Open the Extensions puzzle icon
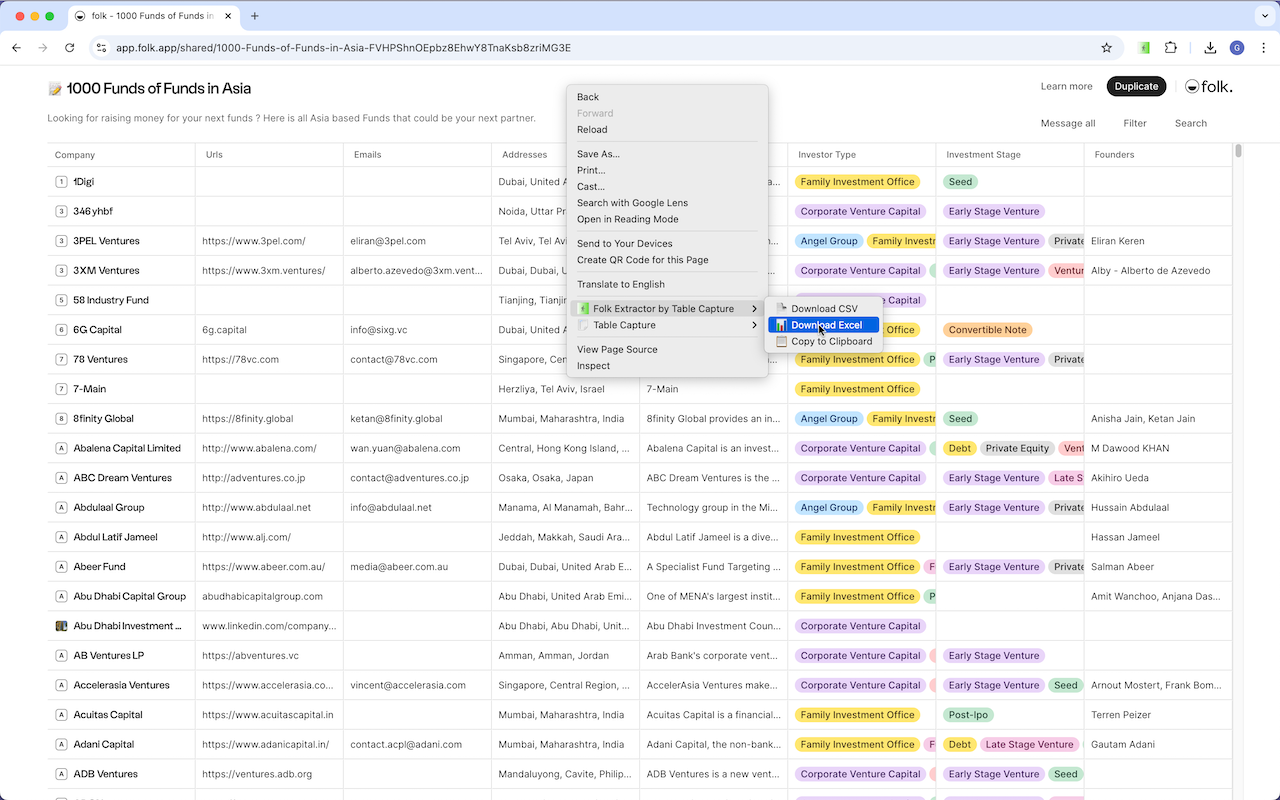Screen dimensions: 1280x800 tap(1171, 48)
